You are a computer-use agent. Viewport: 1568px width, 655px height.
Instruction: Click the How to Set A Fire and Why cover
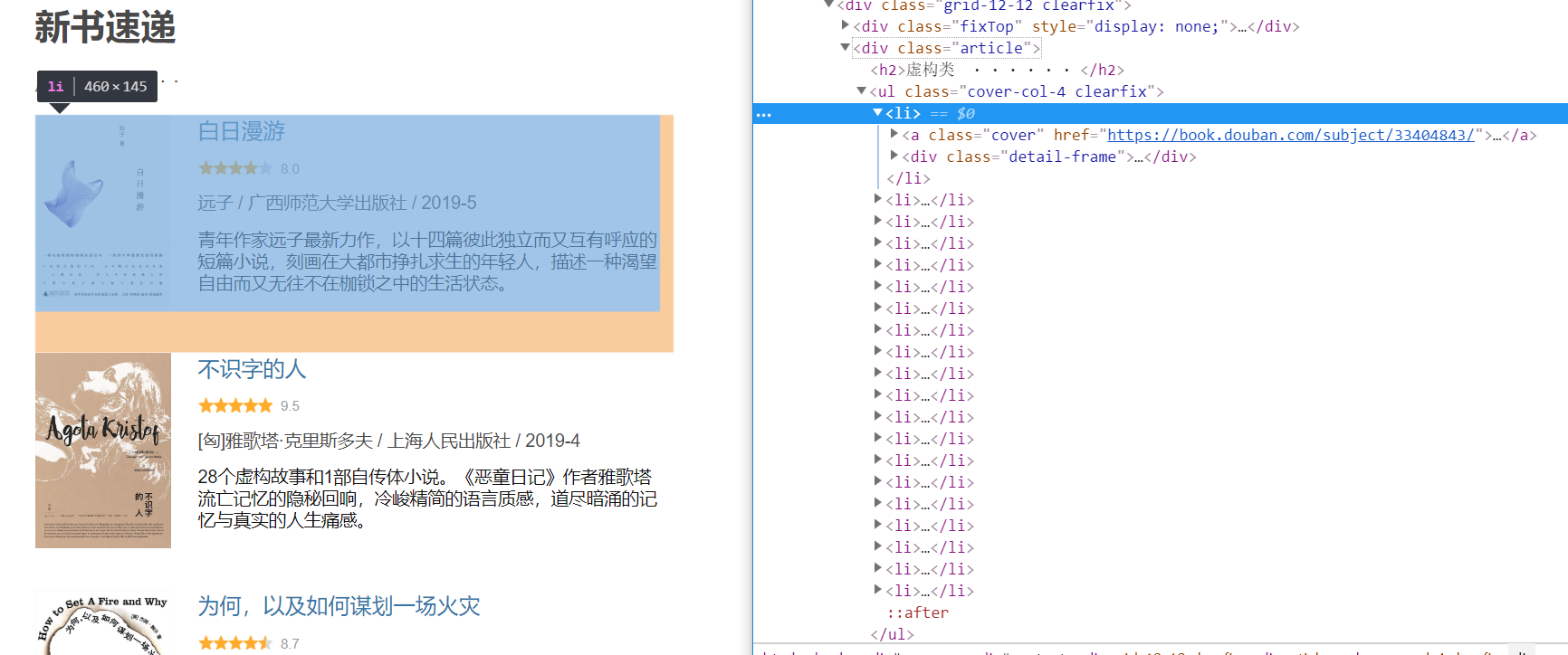click(x=103, y=622)
